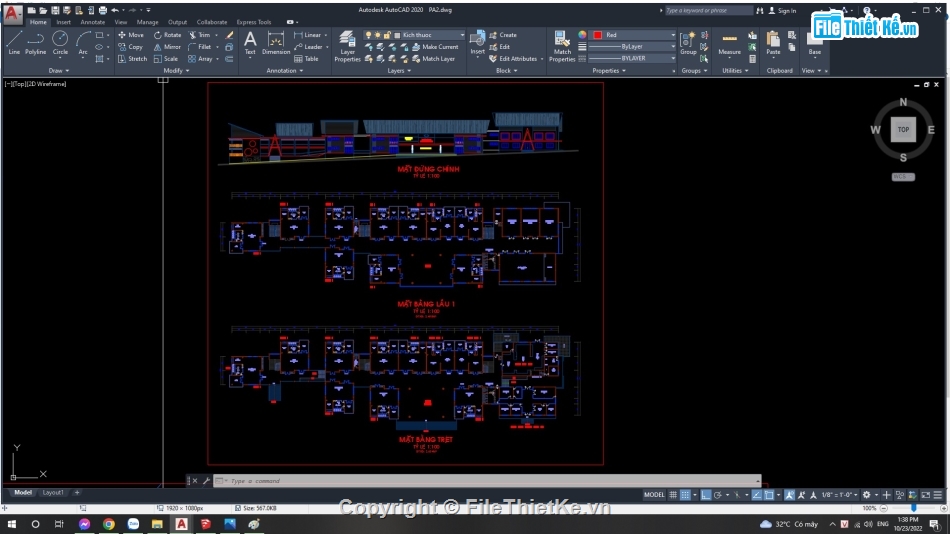Toggle polar tracking in status bar
Image resolution: width=950 pixels, height=534 pixels.
(x=718, y=495)
